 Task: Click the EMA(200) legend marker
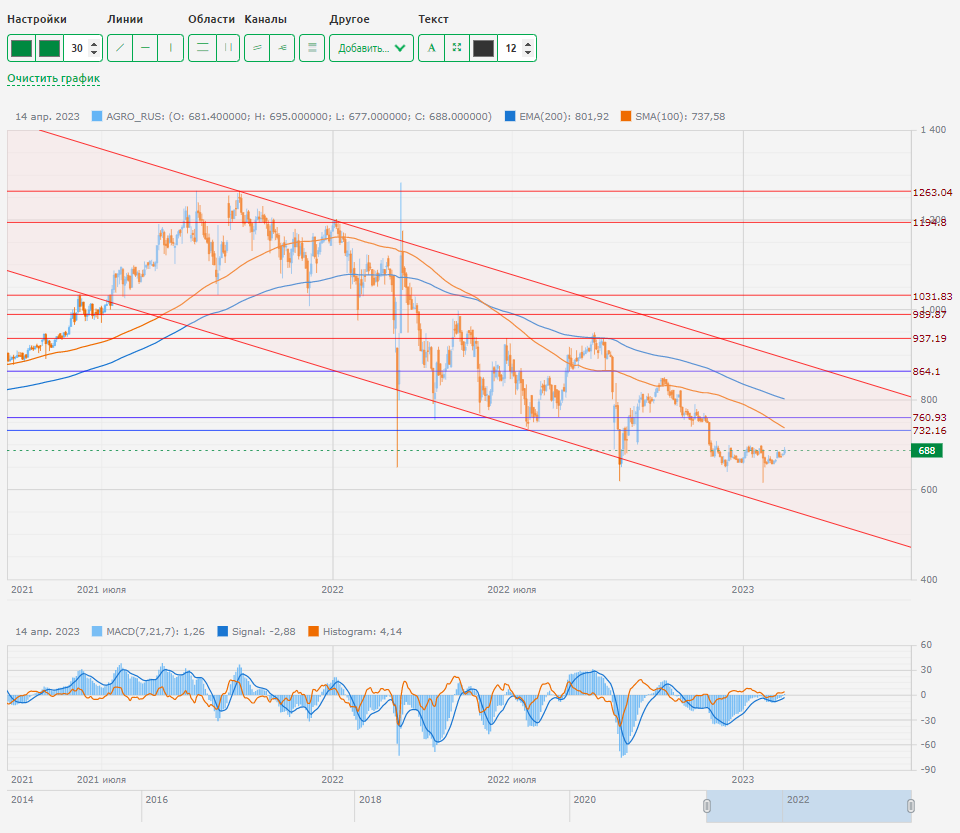pos(511,116)
